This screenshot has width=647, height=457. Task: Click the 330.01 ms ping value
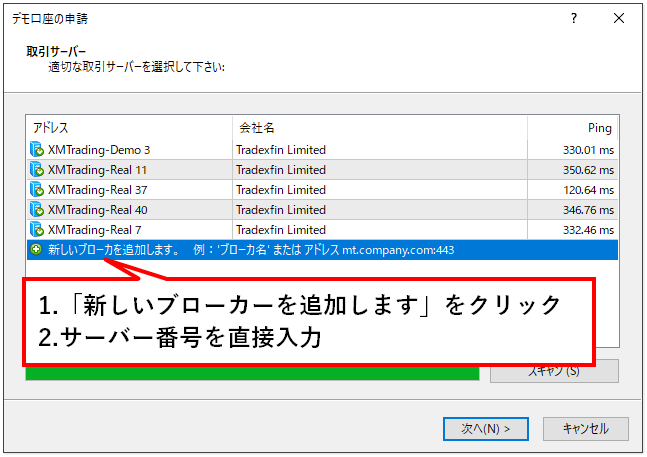coord(588,150)
